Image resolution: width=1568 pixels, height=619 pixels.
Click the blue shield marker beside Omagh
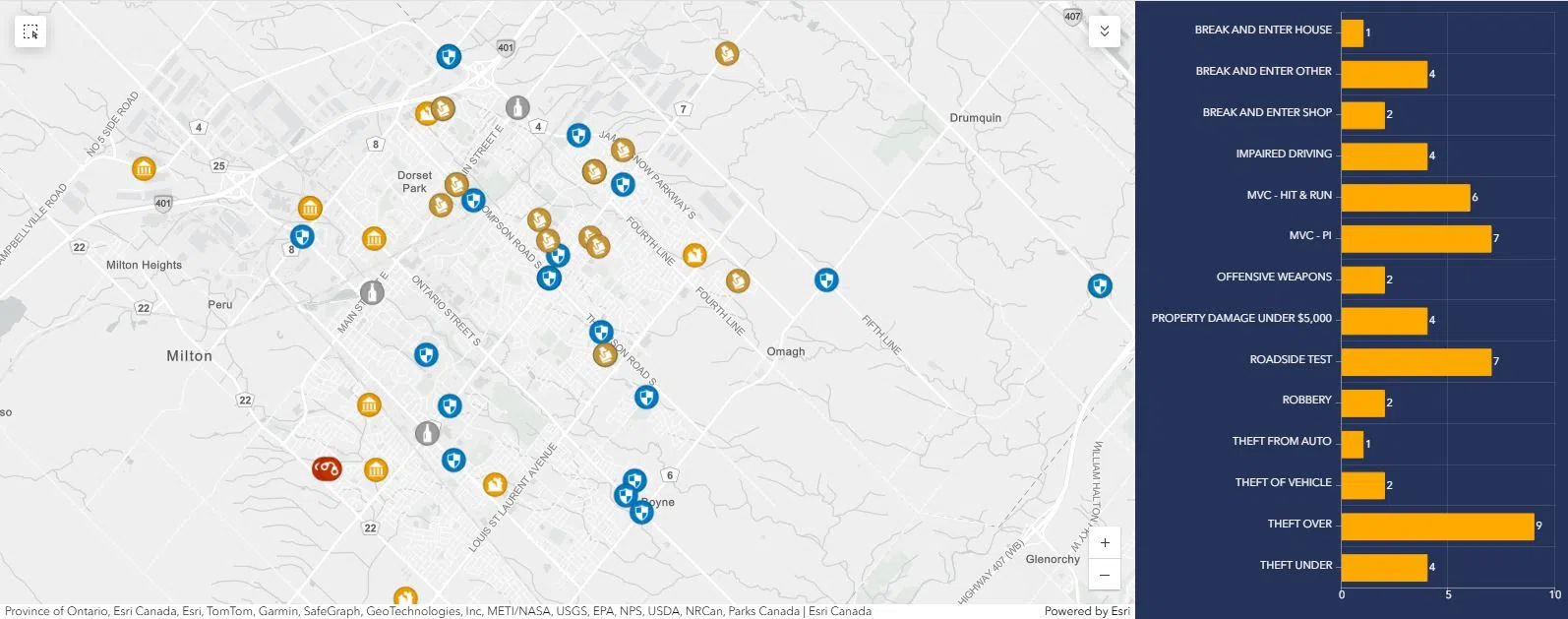pos(826,280)
